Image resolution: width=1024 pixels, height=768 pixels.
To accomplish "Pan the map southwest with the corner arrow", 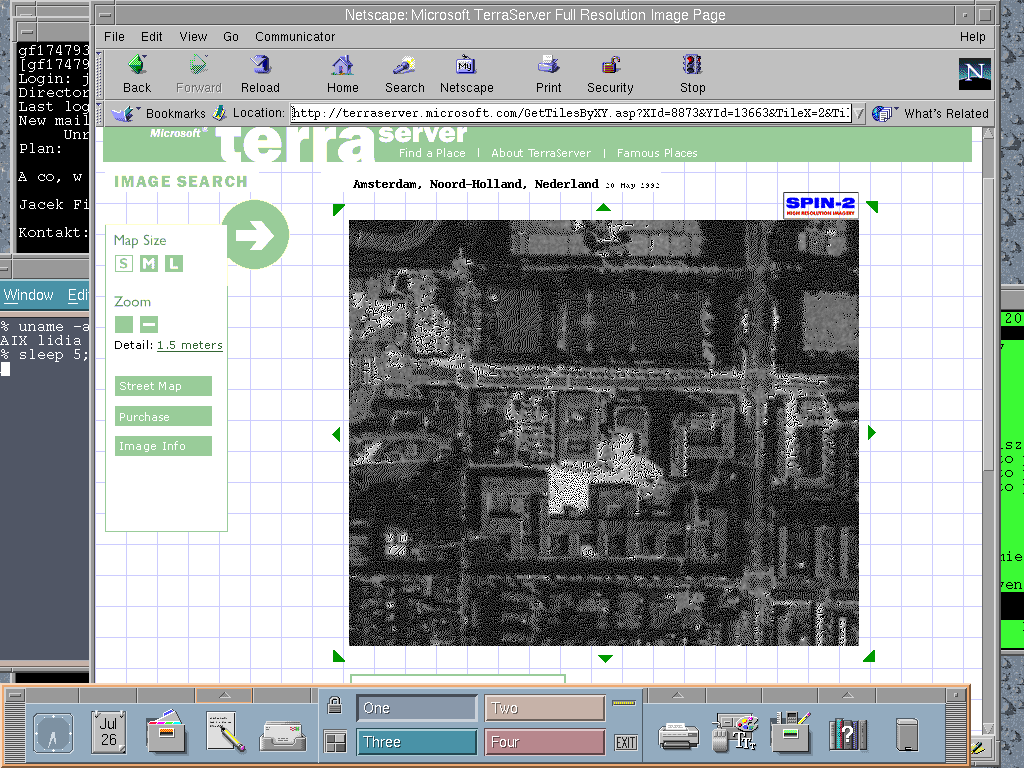I will (x=338, y=656).
